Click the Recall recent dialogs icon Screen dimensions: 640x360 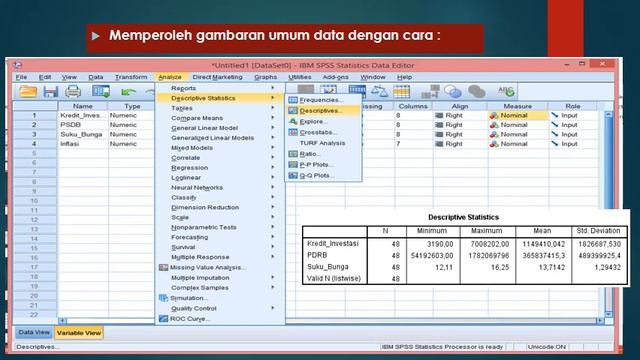pos(101,91)
